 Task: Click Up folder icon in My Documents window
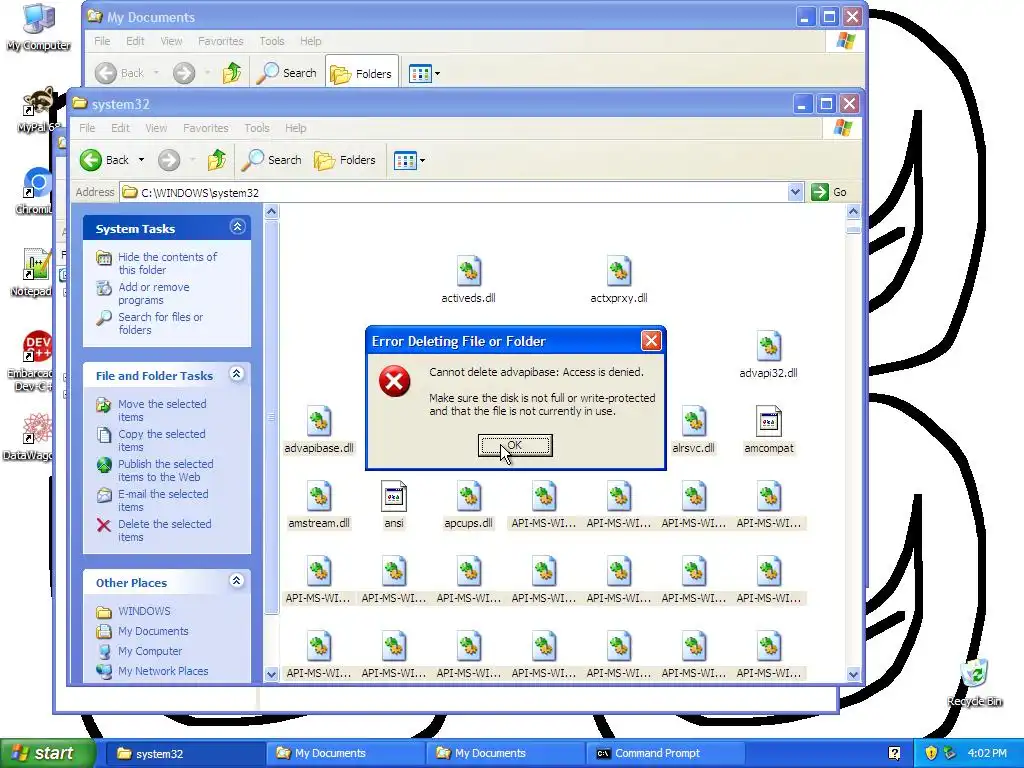click(x=232, y=73)
